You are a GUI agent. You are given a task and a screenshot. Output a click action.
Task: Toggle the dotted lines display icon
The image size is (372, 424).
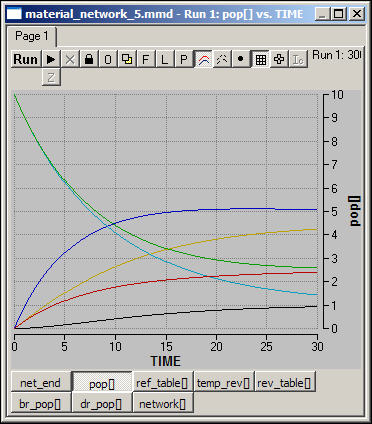click(x=222, y=59)
